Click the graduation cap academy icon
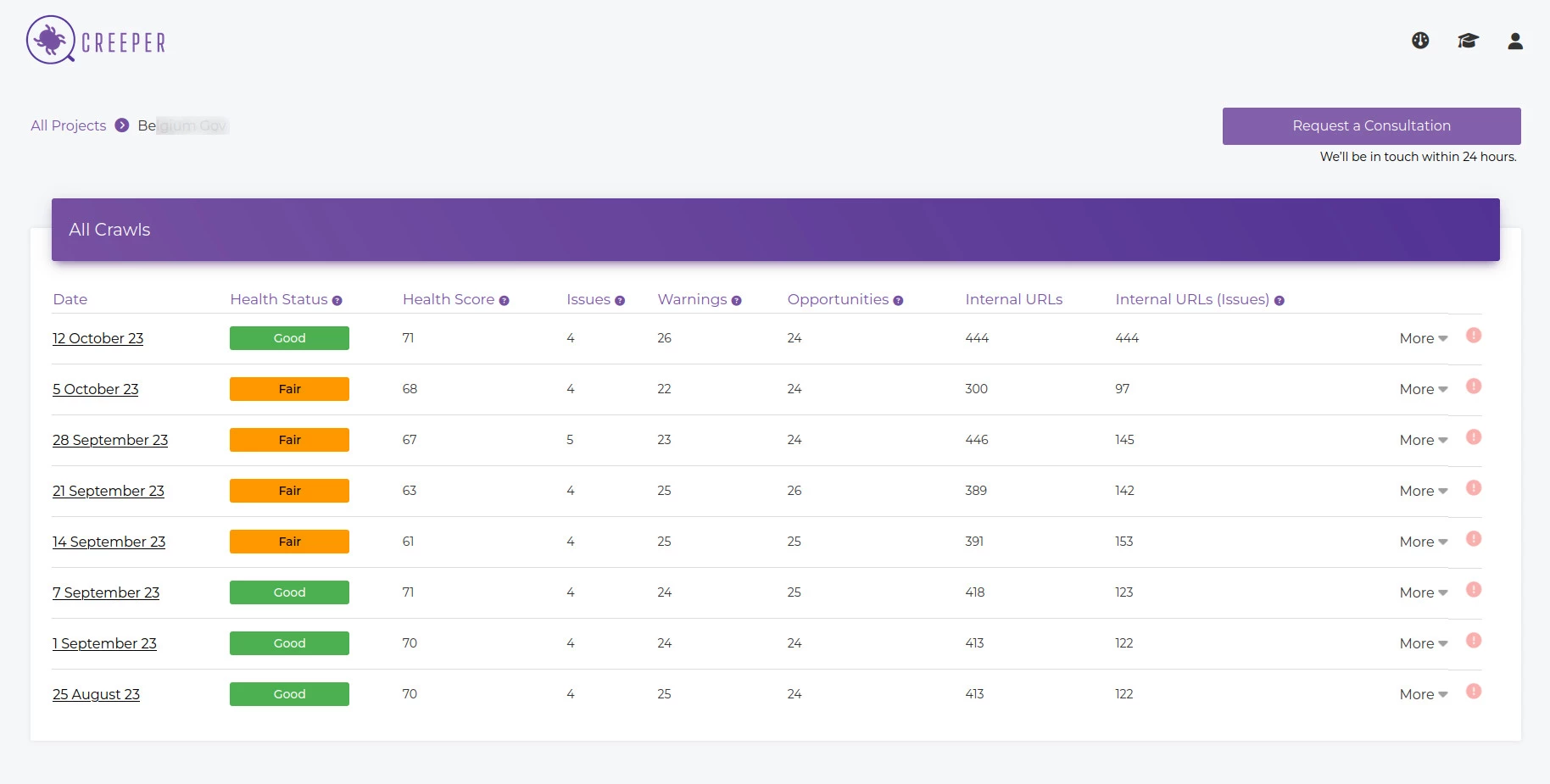Screen dimensions: 1550x784 tap(1468, 40)
